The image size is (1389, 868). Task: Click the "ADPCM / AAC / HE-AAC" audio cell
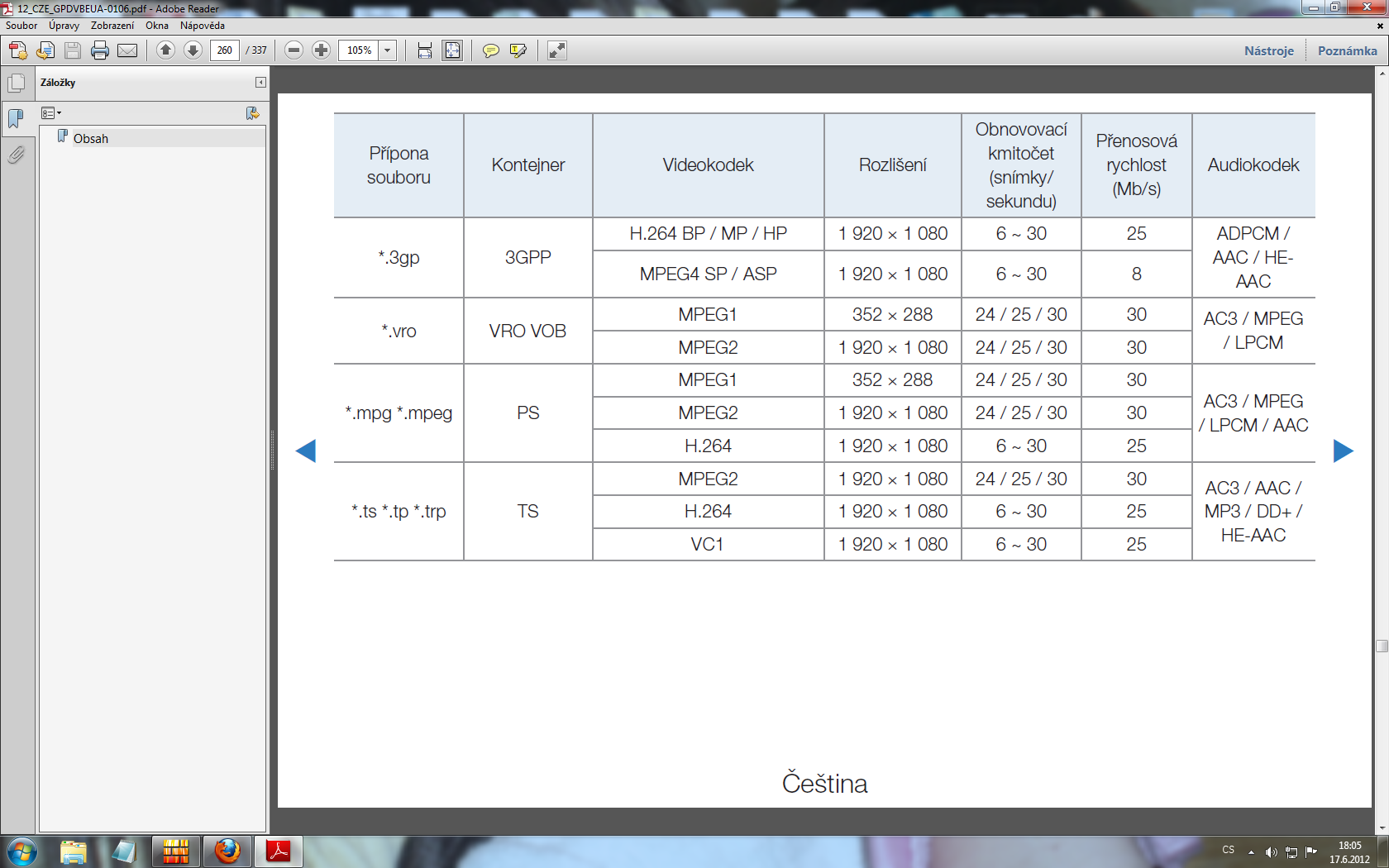click(x=1253, y=257)
